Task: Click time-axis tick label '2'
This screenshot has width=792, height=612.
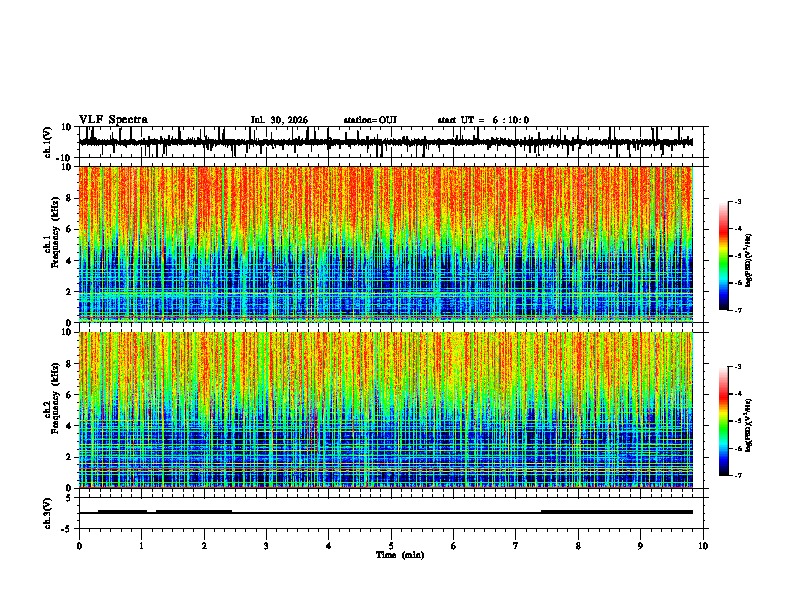Action: tap(204, 546)
